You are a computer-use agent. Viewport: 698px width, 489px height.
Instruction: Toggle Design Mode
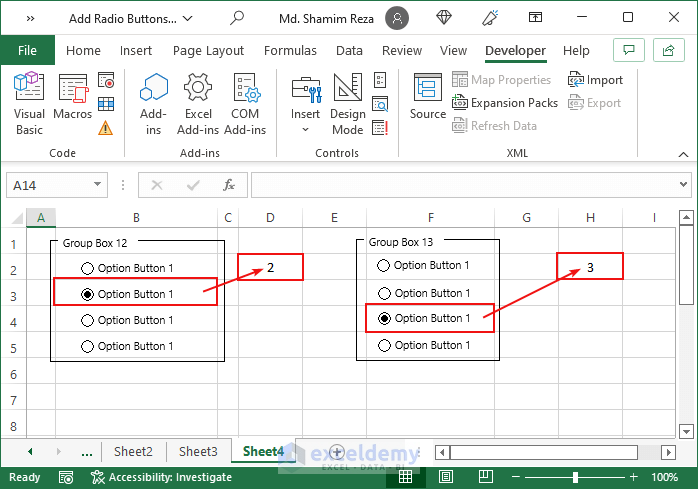coord(348,103)
